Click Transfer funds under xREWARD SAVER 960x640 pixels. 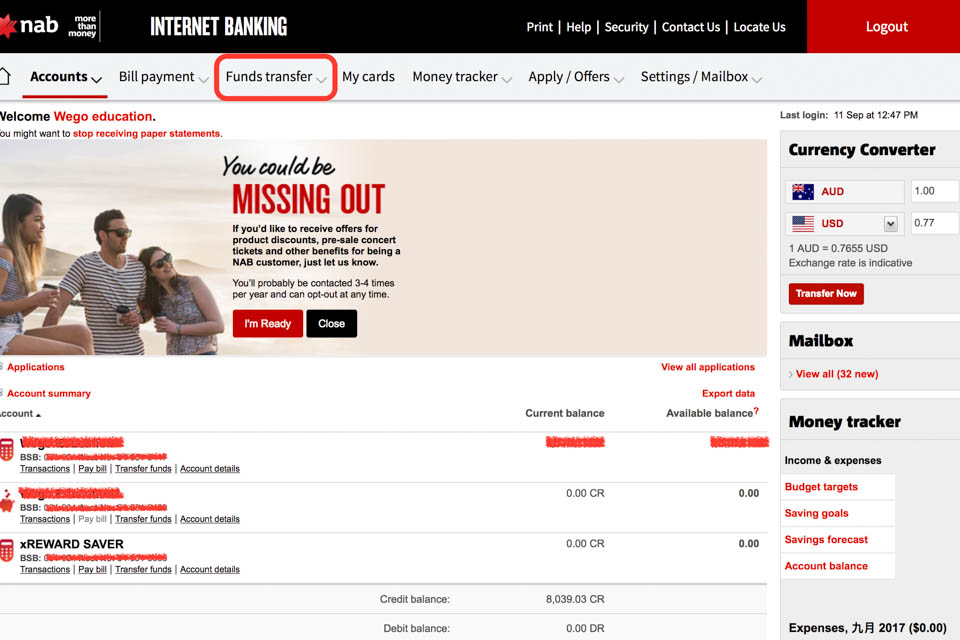point(143,570)
